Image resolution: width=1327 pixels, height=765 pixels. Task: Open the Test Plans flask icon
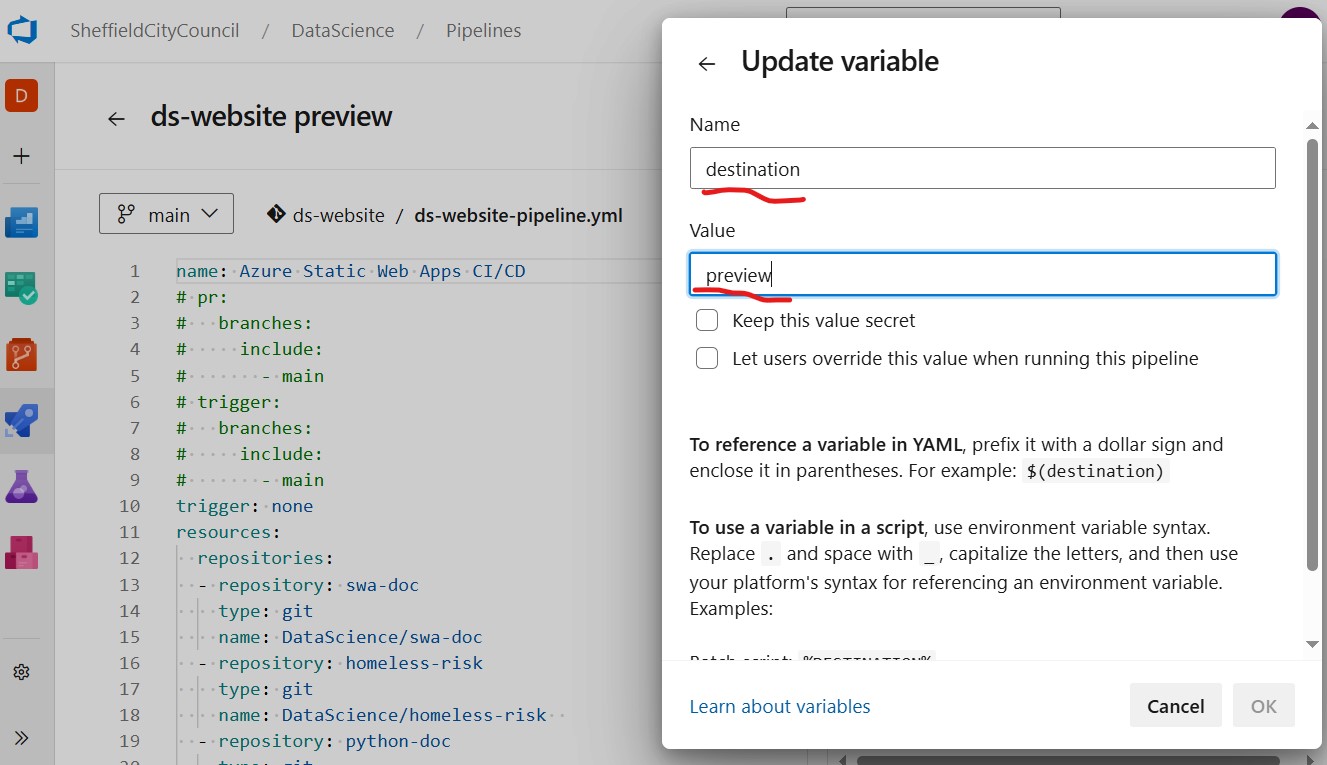[21, 486]
